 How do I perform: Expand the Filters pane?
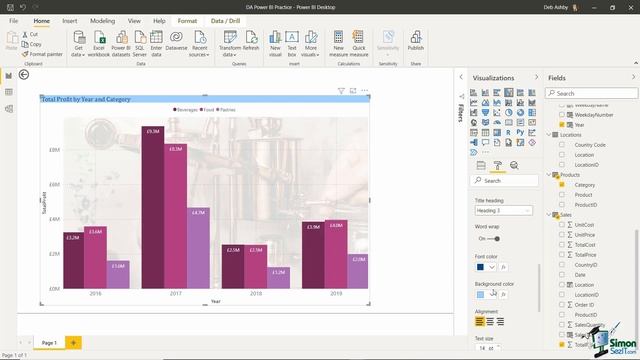pos(461,77)
